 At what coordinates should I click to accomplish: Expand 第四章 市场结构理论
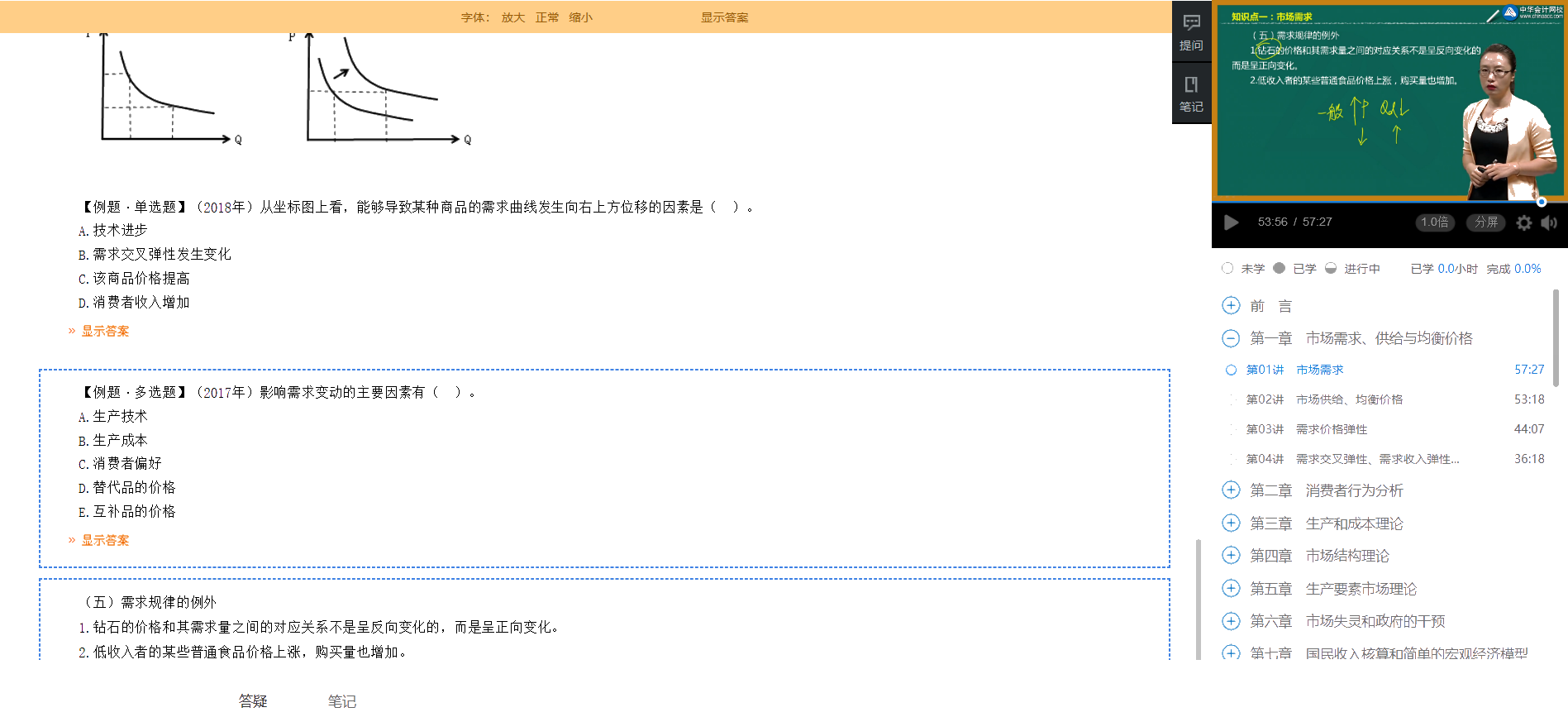tap(1231, 555)
